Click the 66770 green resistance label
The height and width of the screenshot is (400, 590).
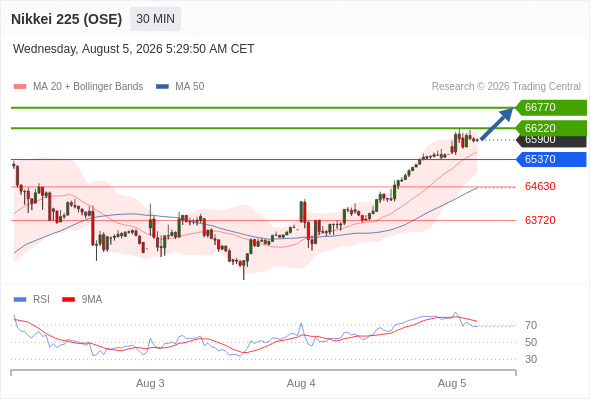pos(551,107)
